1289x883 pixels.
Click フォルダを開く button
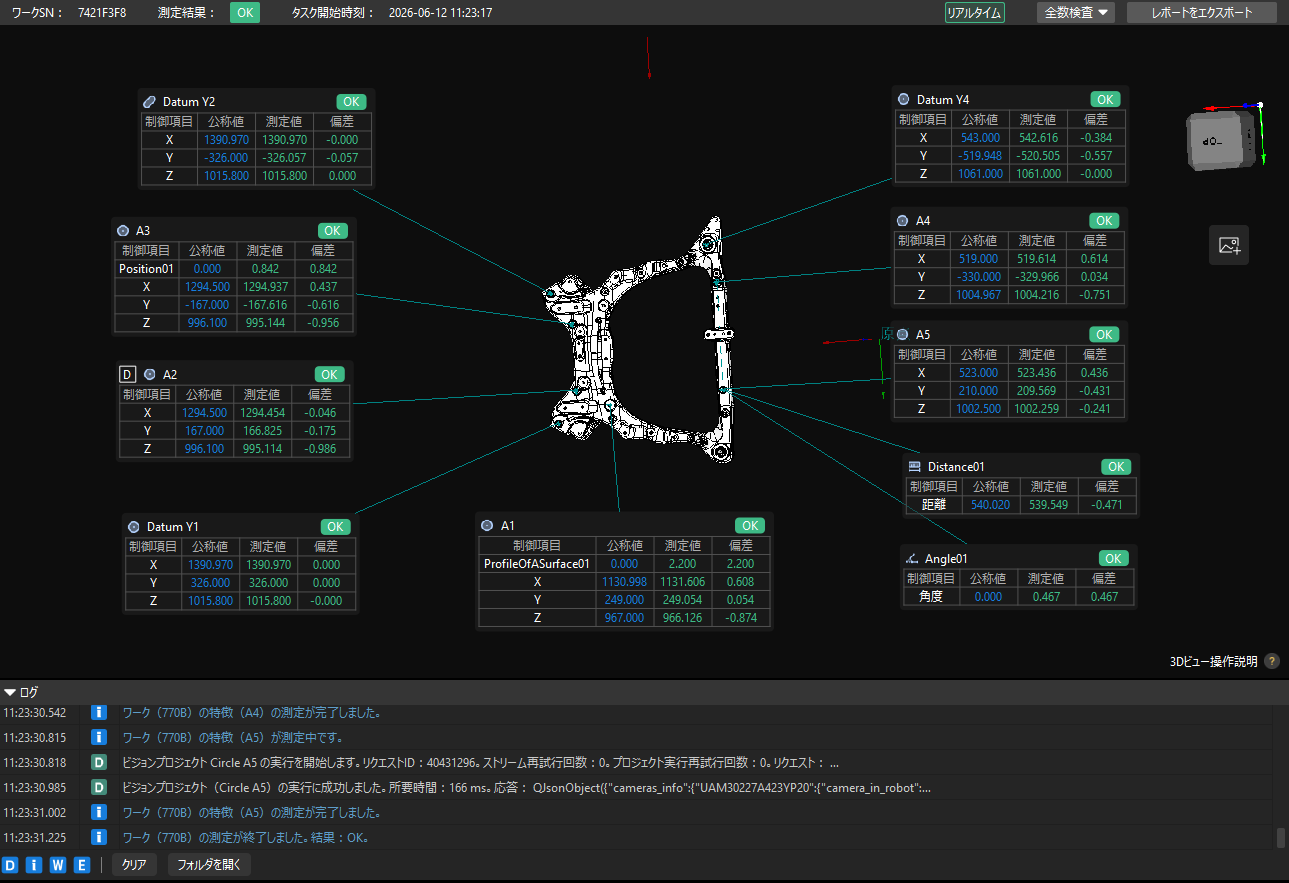coord(209,865)
